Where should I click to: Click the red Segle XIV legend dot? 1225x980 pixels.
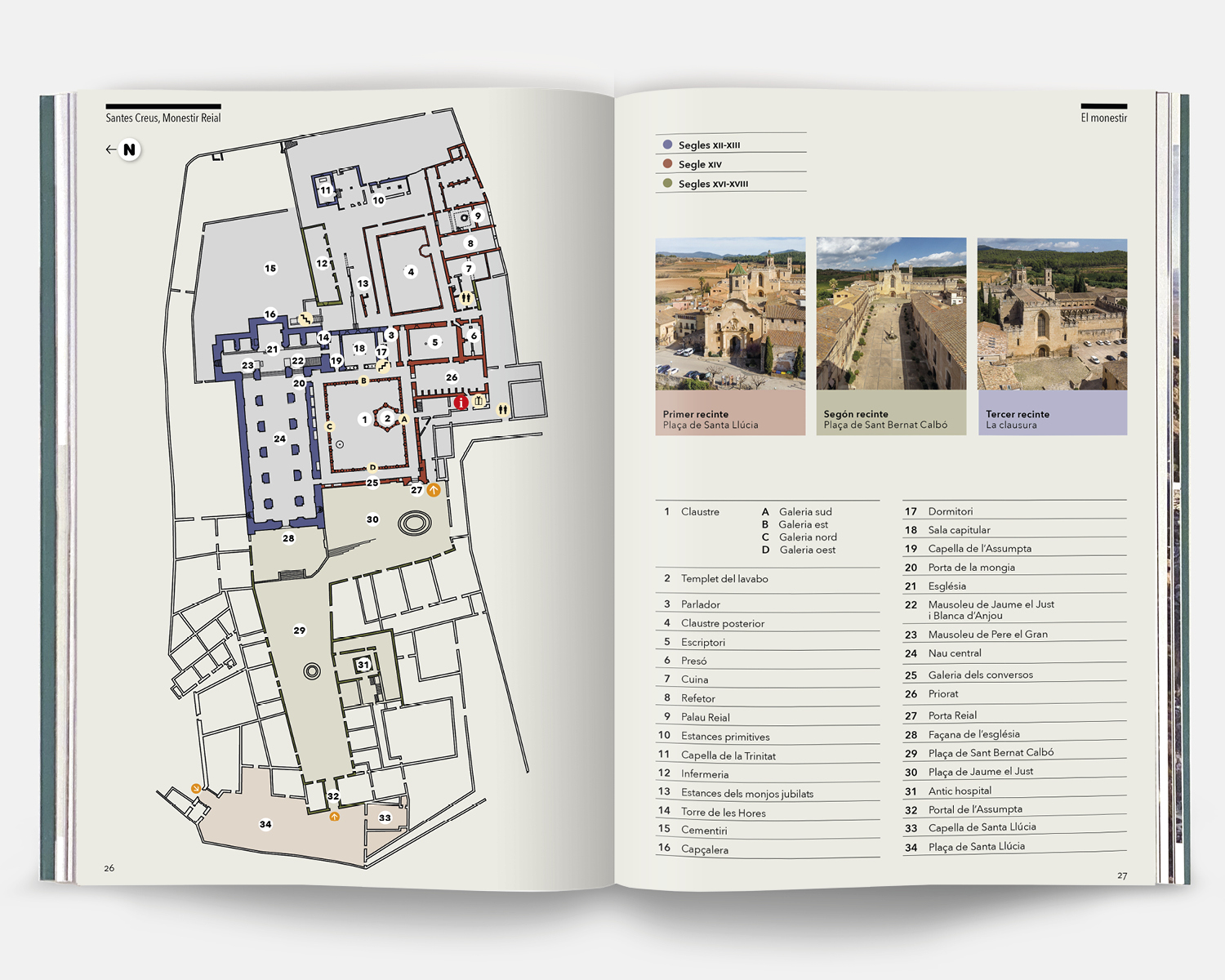point(667,163)
